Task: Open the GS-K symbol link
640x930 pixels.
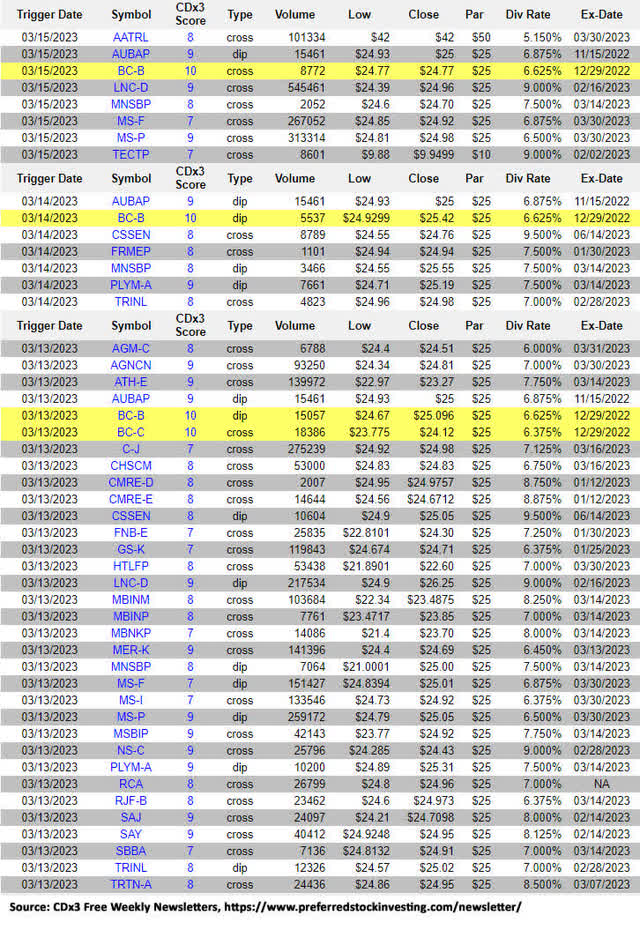Action: tap(130, 550)
